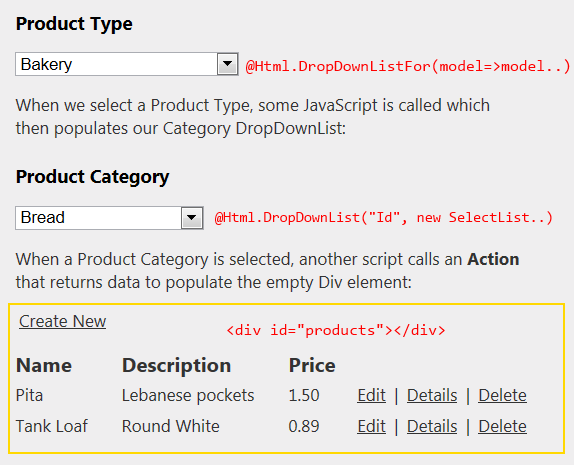This screenshot has width=574, height=465.
Task: Select the Product Type heading
Action: (x=74, y=25)
